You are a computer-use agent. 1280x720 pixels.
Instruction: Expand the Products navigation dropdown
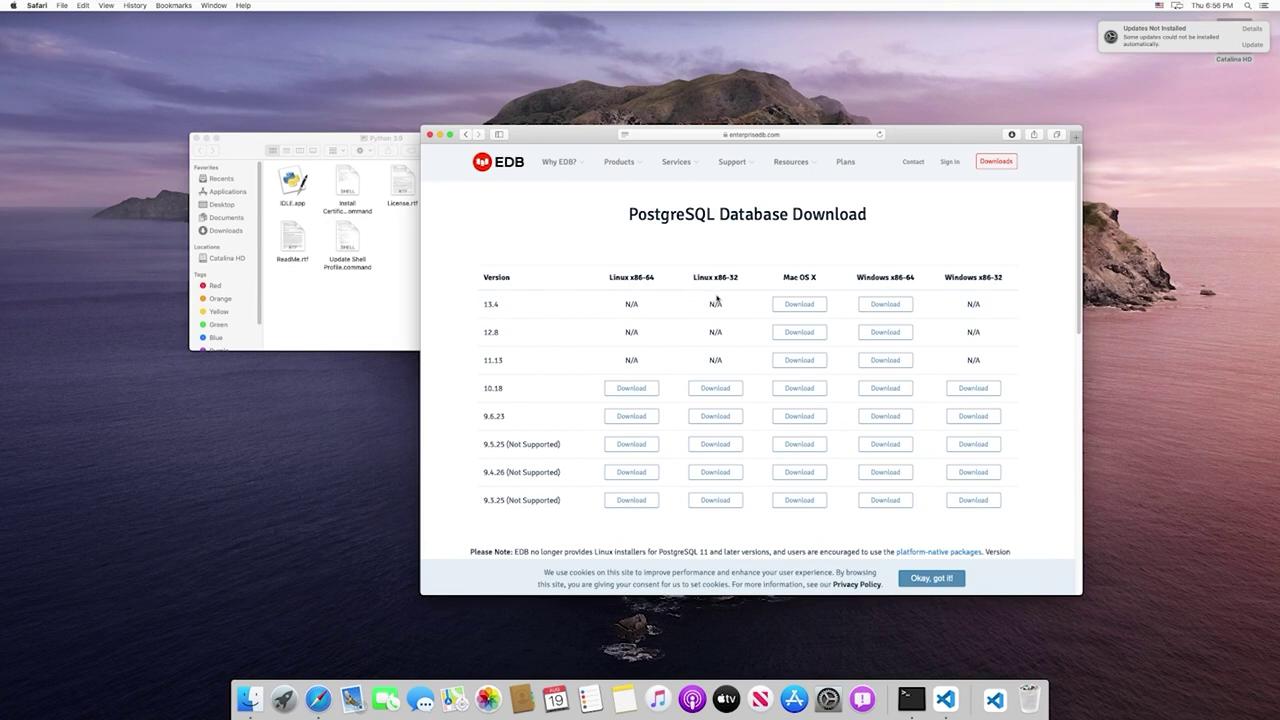(x=621, y=162)
